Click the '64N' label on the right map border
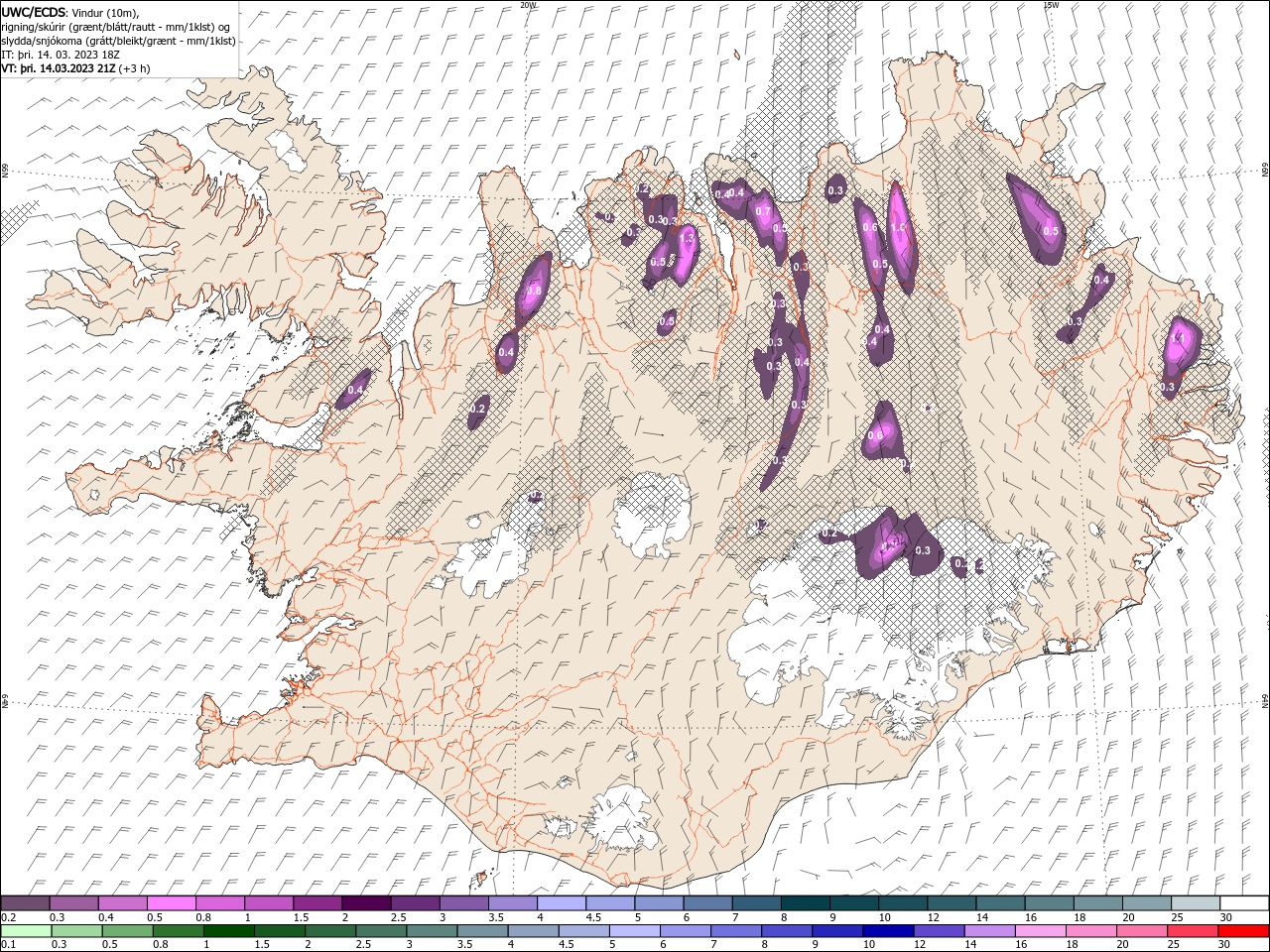 pos(1265,701)
